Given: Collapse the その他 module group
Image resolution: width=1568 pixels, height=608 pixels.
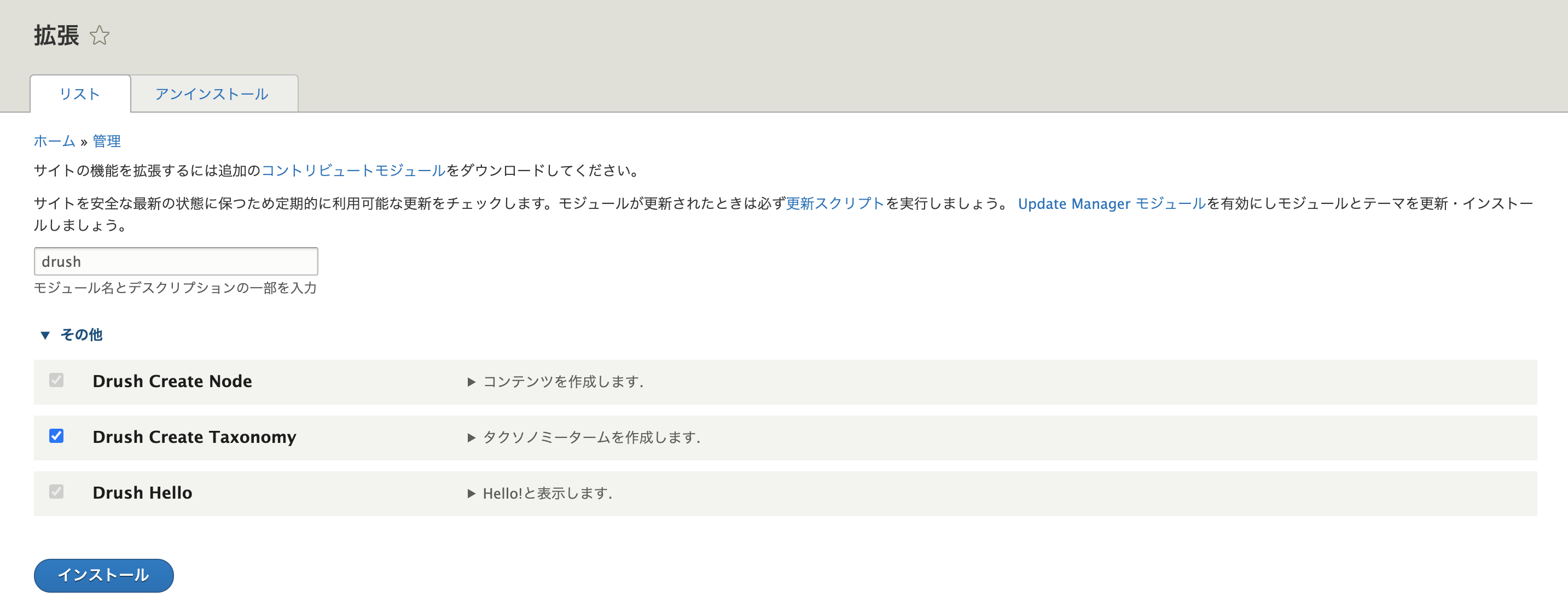Looking at the screenshot, I should click(72, 335).
